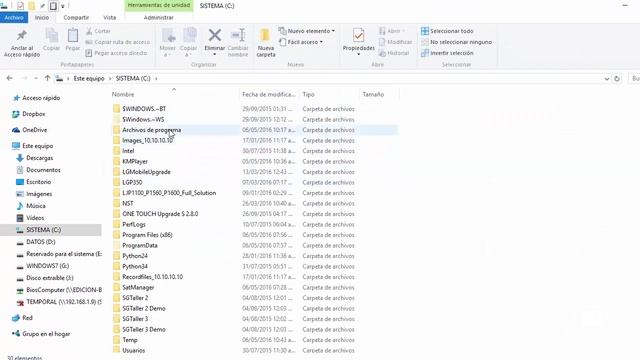Open recent locations dropdown arrow
The image size is (640, 360).
pyautogui.click(x=36, y=78)
